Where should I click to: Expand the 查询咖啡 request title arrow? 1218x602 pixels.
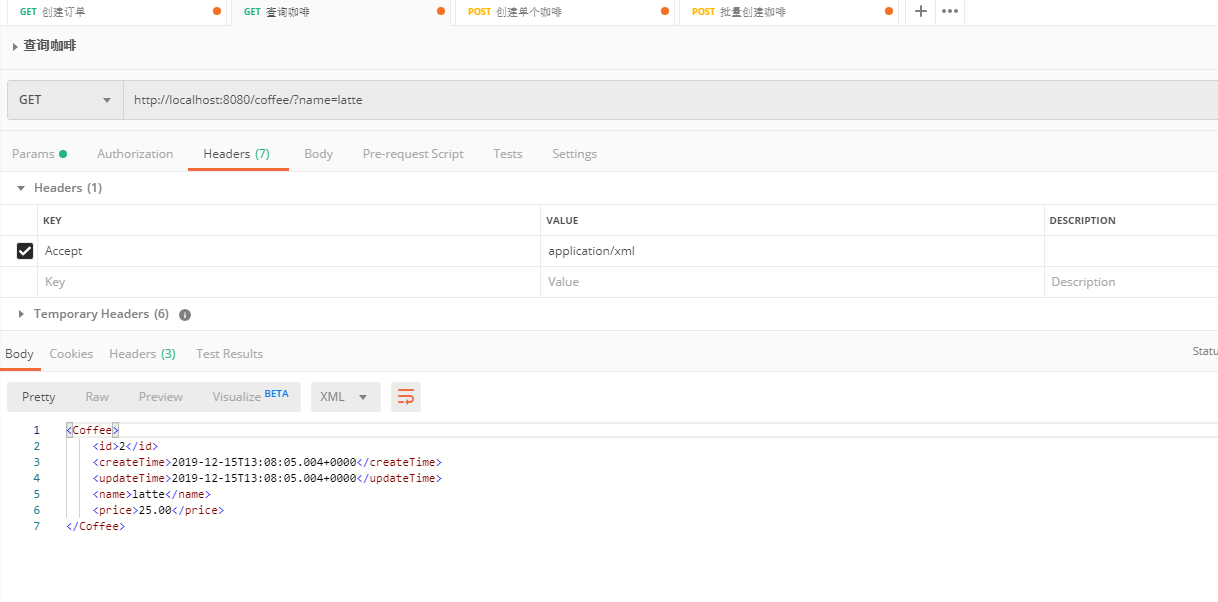click(x=15, y=46)
